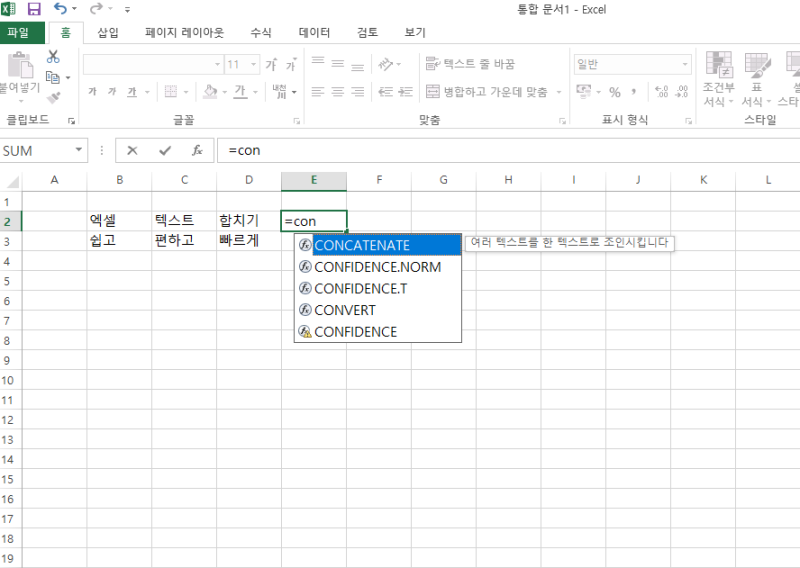Click the Cut scissors icon
Image resolution: width=800 pixels, height=568 pixels.
click(53, 57)
